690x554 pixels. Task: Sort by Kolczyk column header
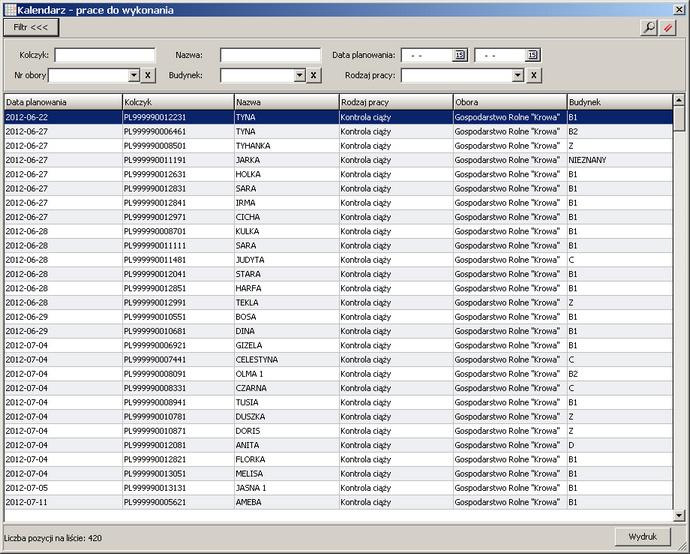click(x=177, y=102)
